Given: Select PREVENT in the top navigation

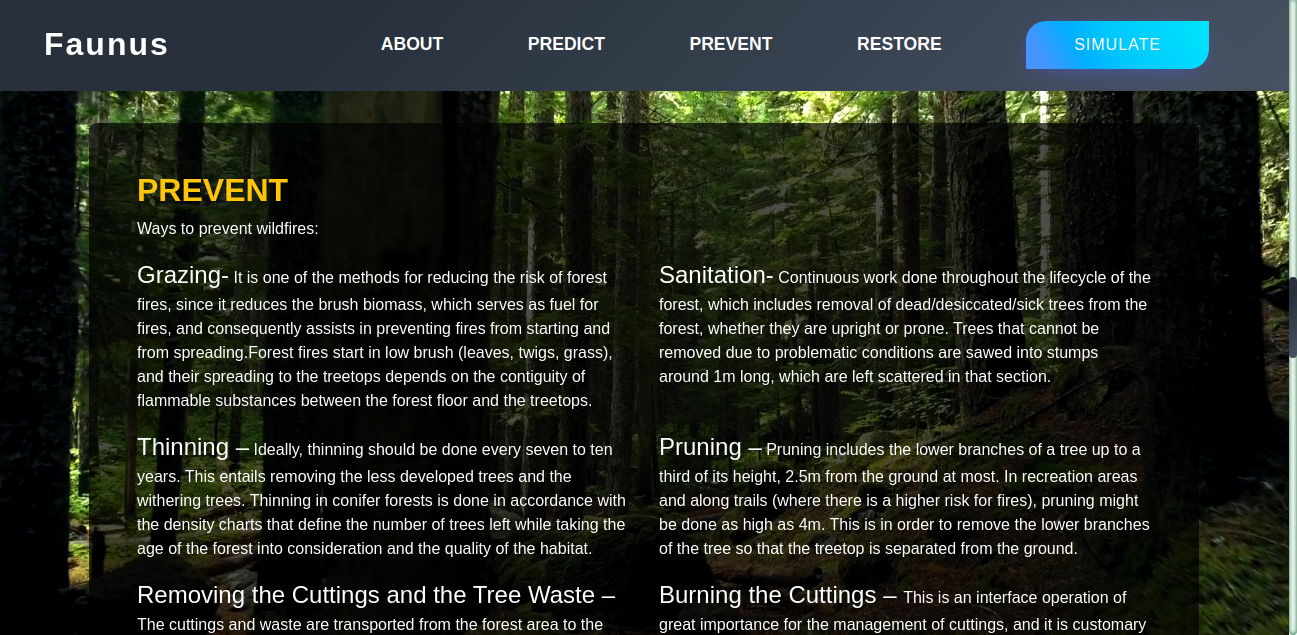Looking at the screenshot, I should [x=731, y=44].
